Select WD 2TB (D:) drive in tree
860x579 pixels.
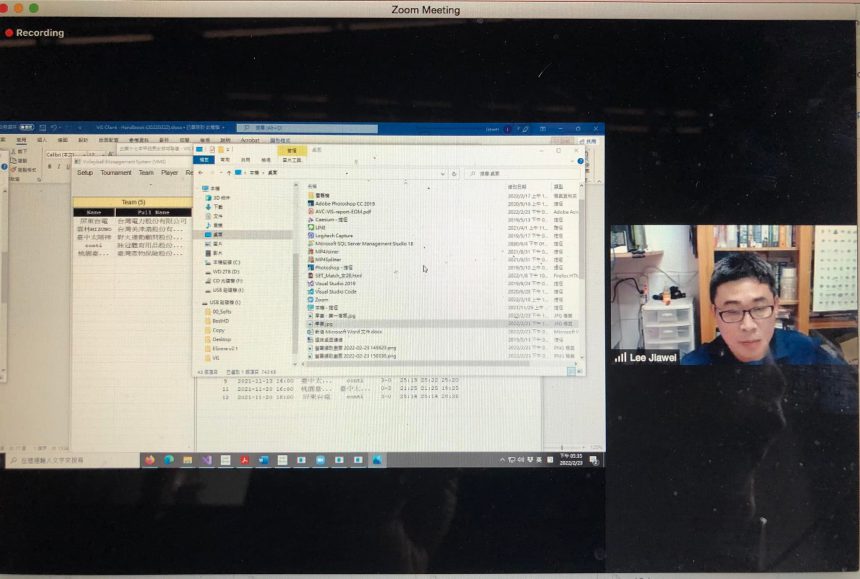pyautogui.click(x=222, y=271)
